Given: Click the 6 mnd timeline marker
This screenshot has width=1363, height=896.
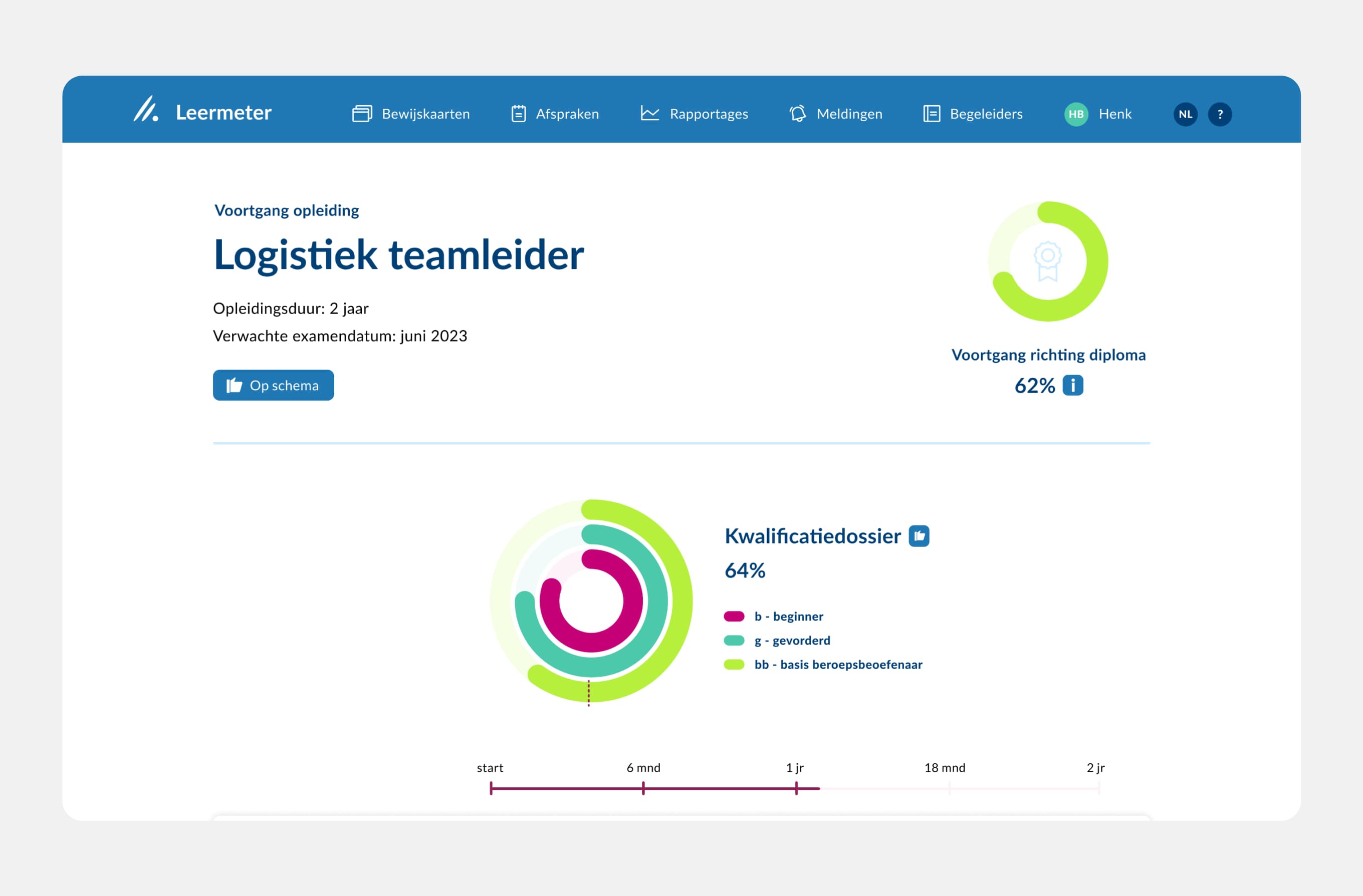Looking at the screenshot, I should pos(643,788).
